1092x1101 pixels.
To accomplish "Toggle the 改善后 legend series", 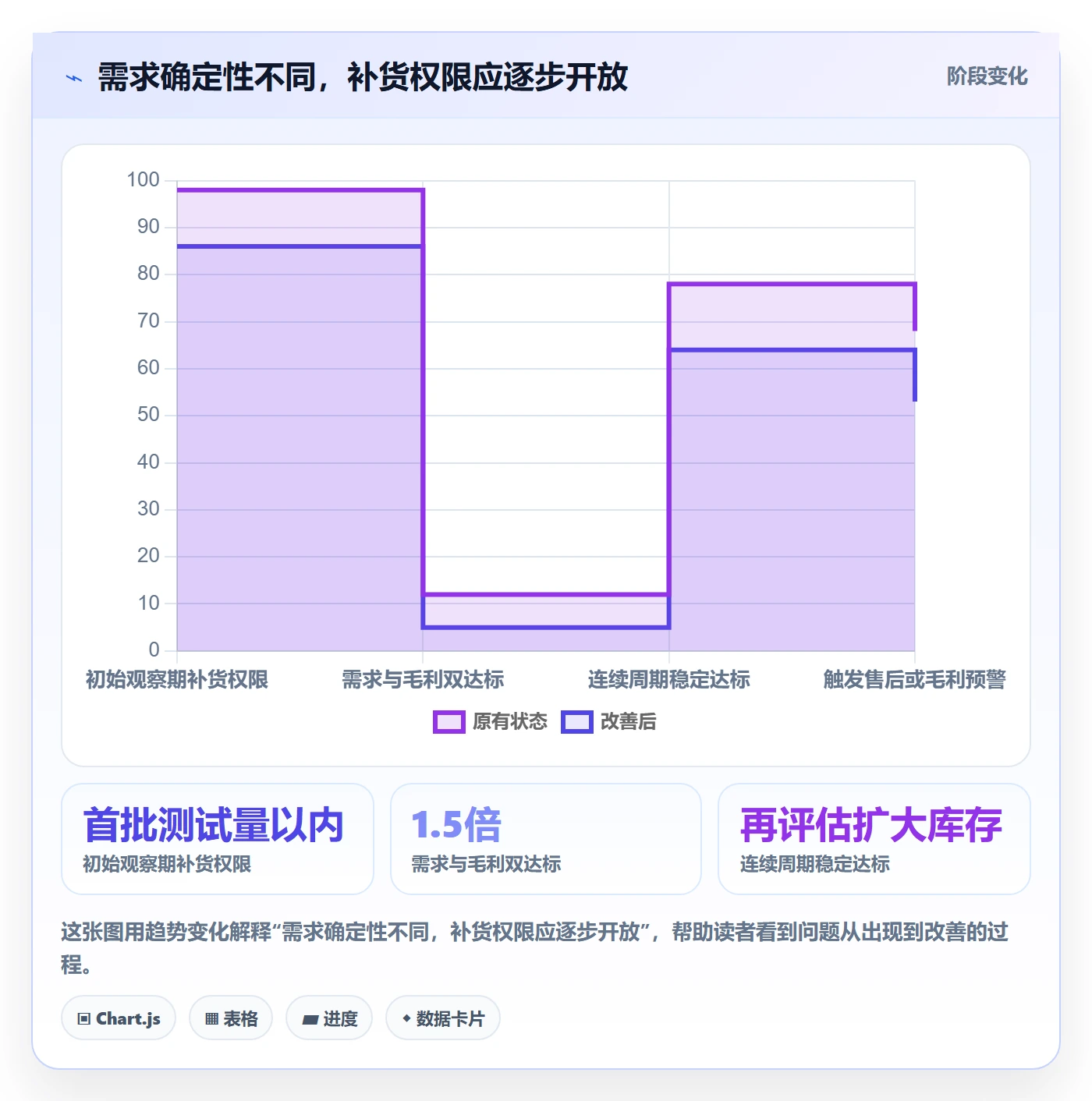I will point(609,722).
